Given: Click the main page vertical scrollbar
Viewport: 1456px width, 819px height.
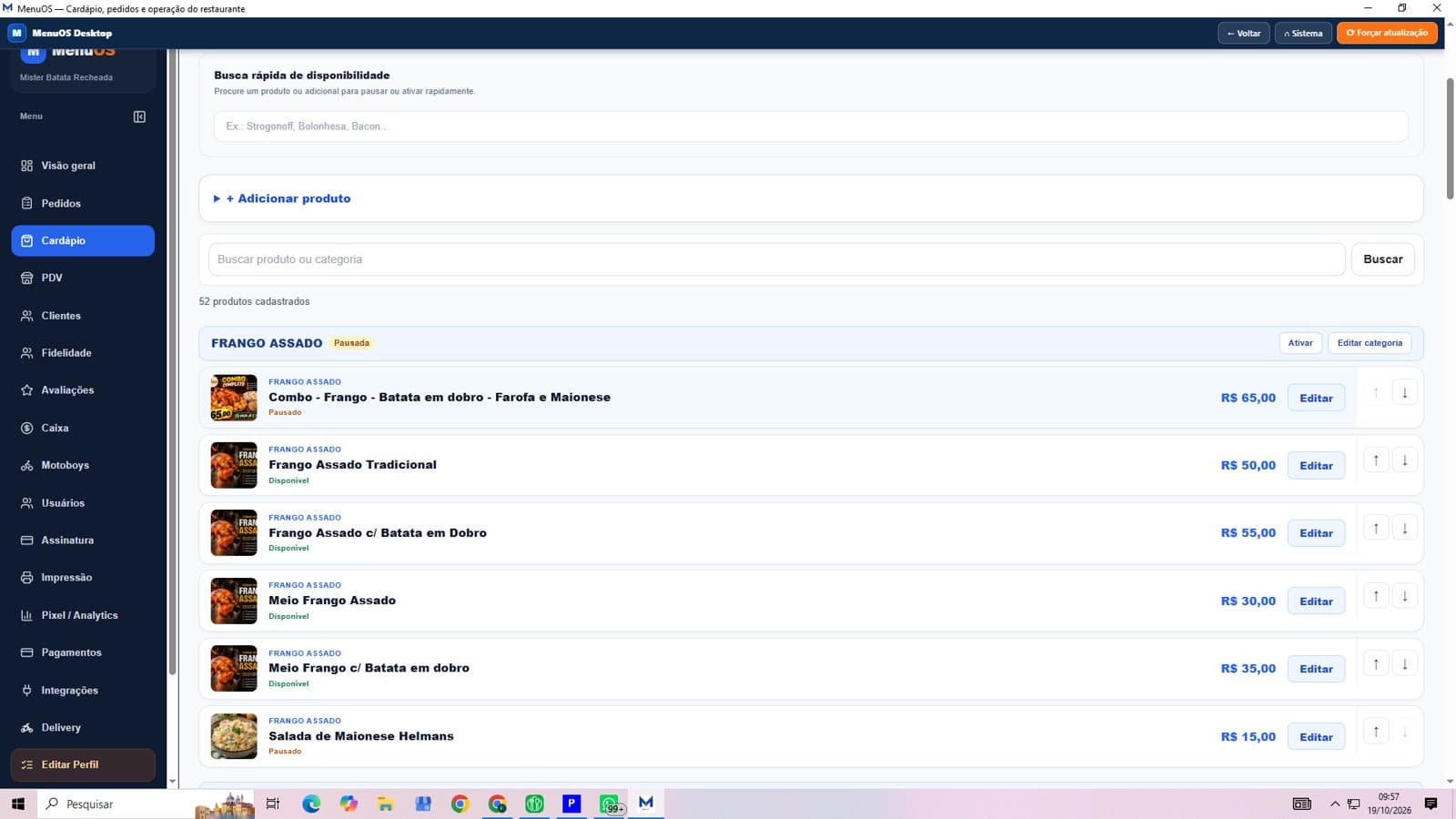Looking at the screenshot, I should tap(1450, 138).
